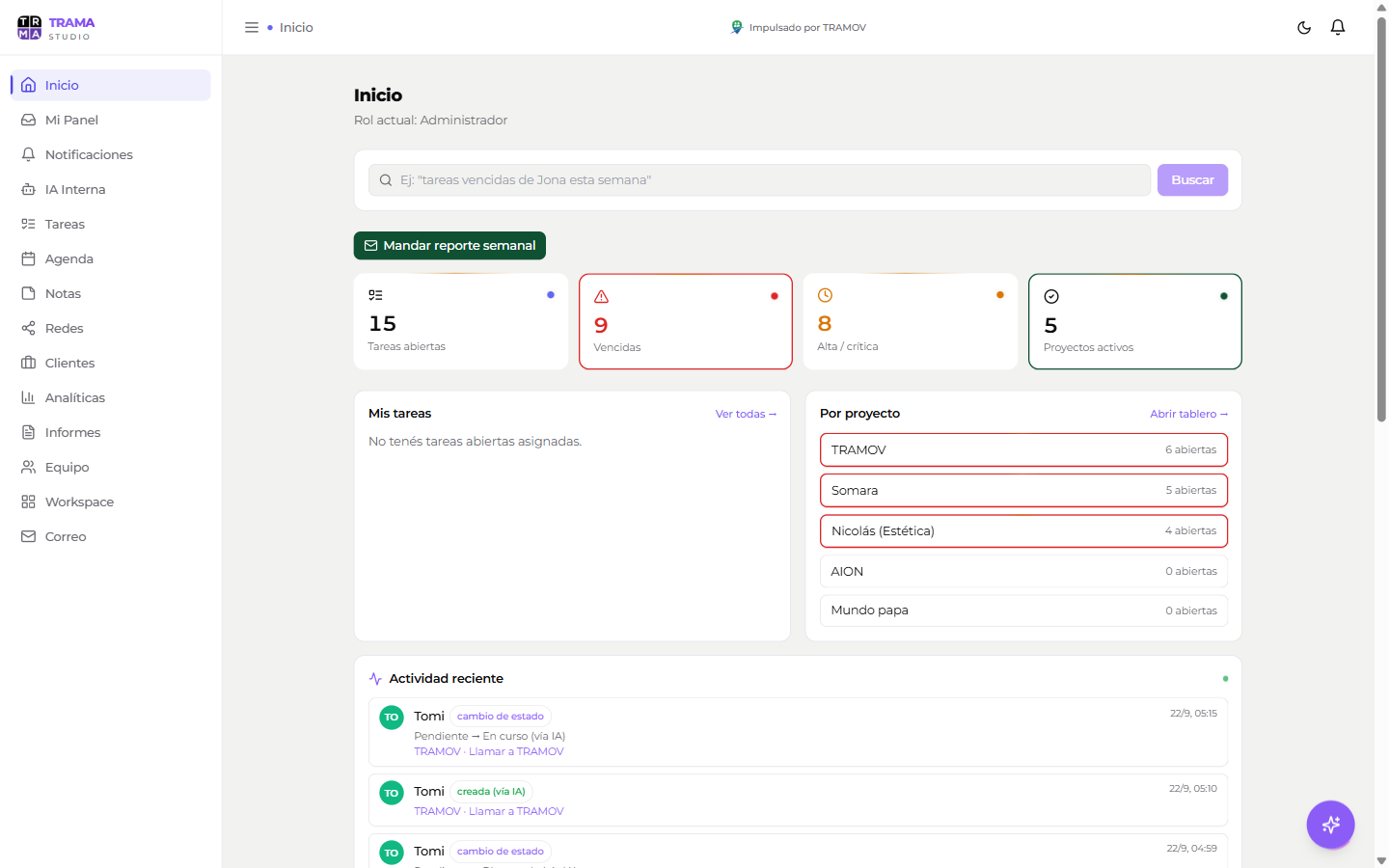Click the clock icon on Alta / crítica card

point(826,295)
